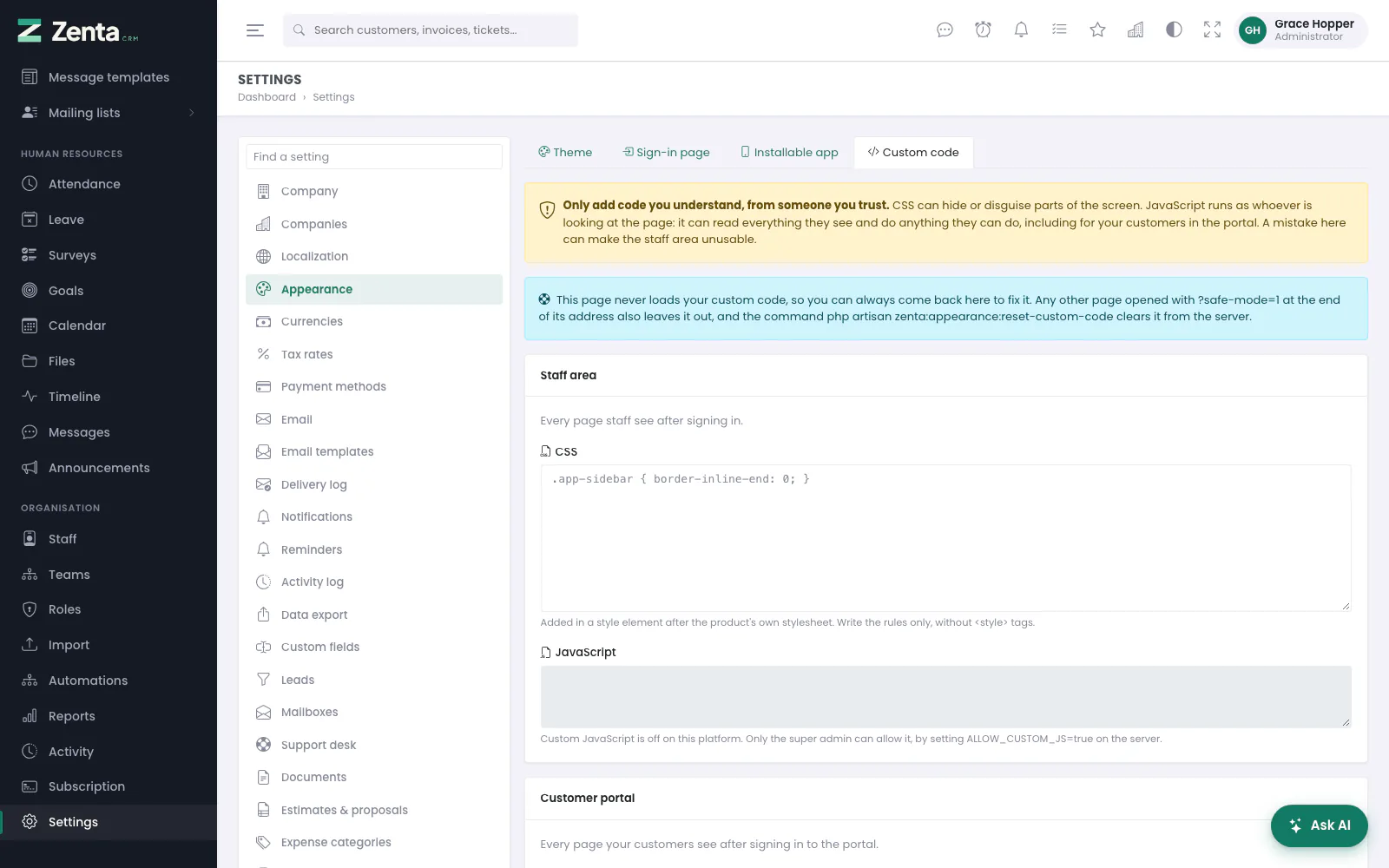This screenshot has height=868, width=1389.
Task: Click the Find a setting field
Action: (x=374, y=157)
